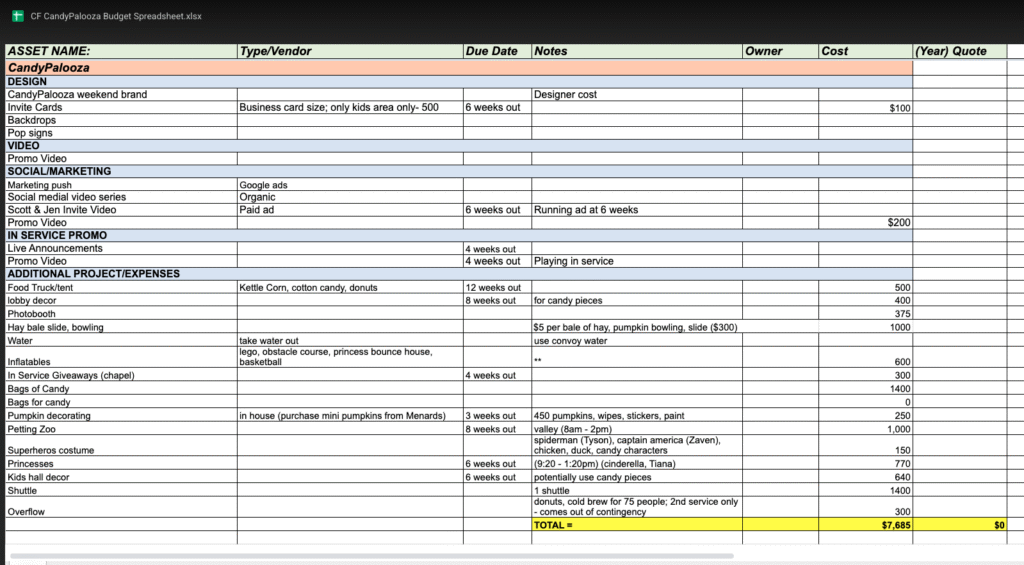
Task: Select the $7,685 total cost cell
Action: [865, 525]
